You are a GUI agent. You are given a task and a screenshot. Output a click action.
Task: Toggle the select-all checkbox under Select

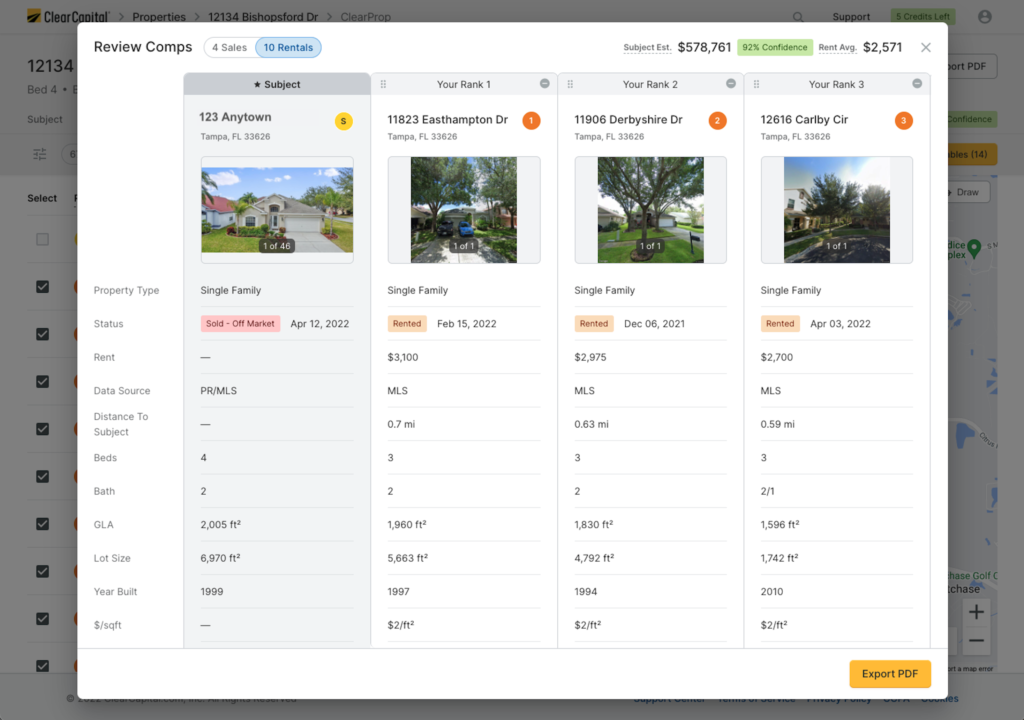[x=42, y=239]
